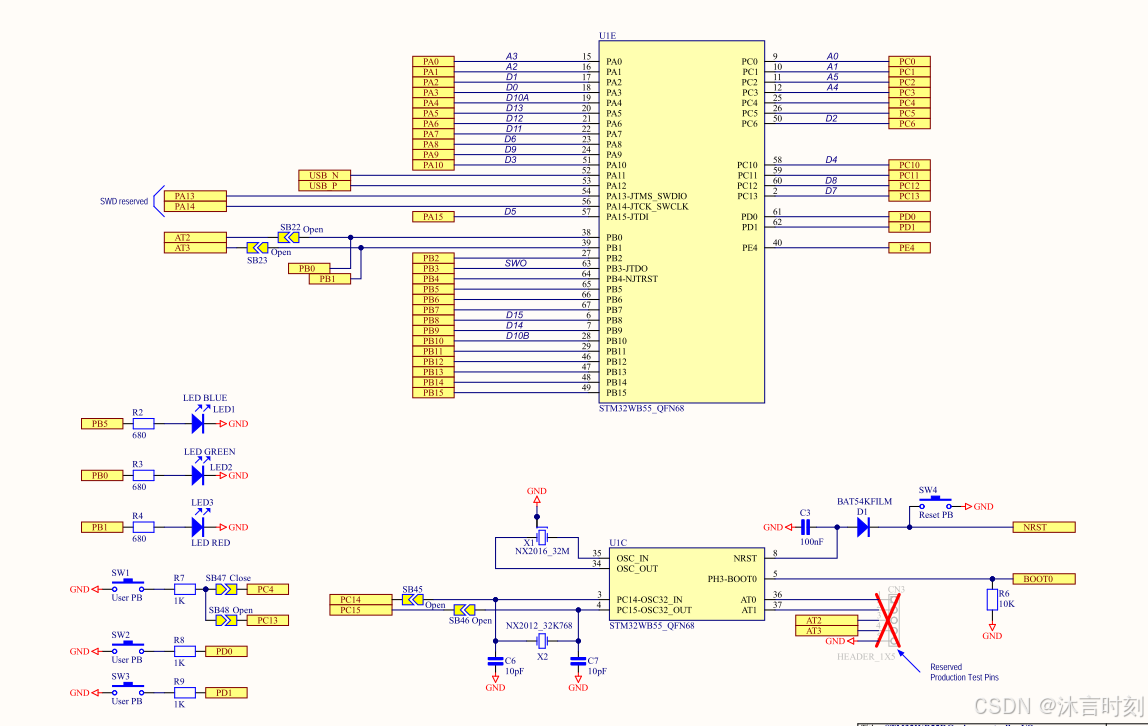Screen dimensions: 1148x726
Task: Click the R7 1K resistor symbol
Action: (x=184, y=589)
